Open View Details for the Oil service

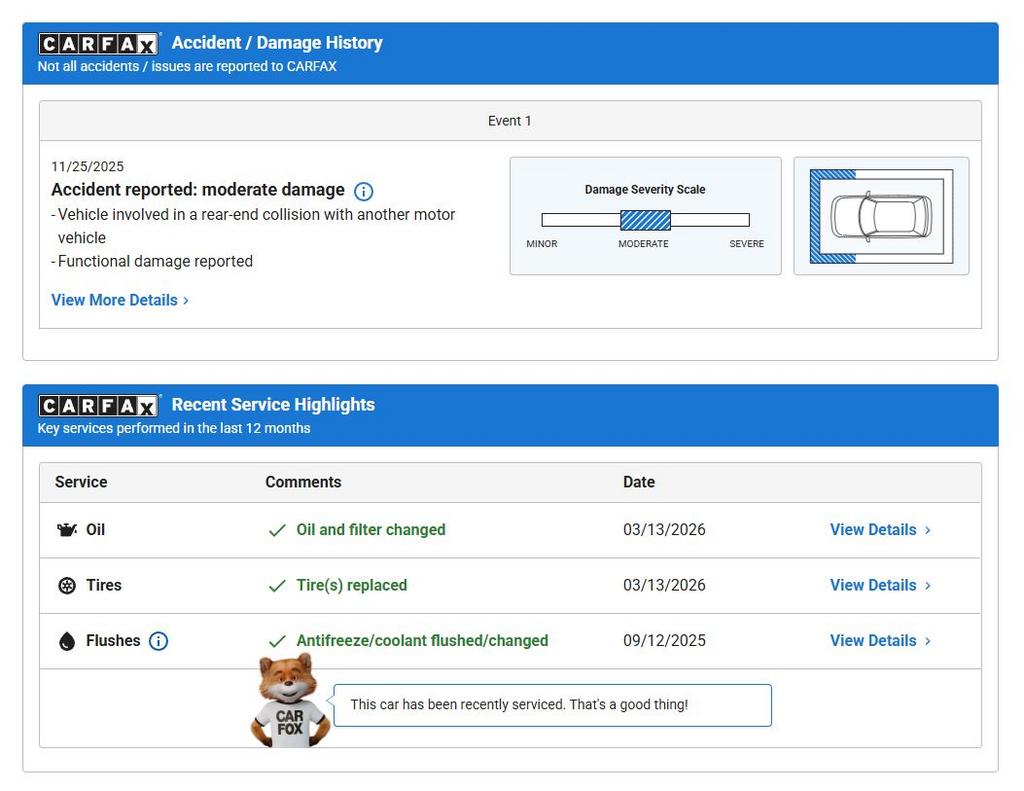879,530
